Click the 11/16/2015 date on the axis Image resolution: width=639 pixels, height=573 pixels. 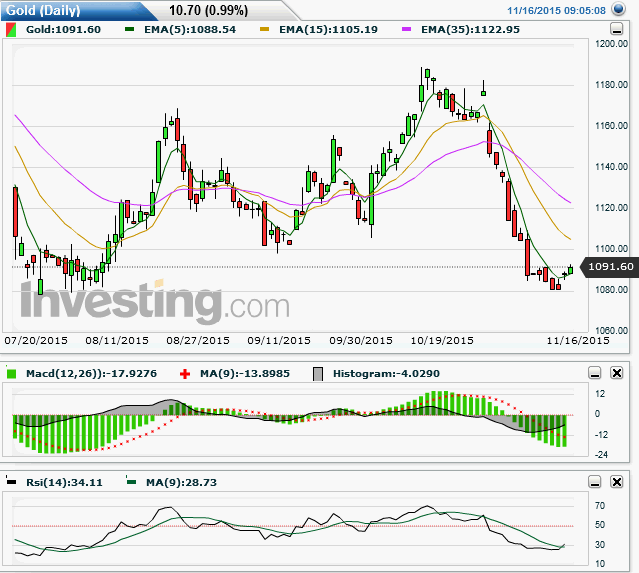tap(578, 340)
